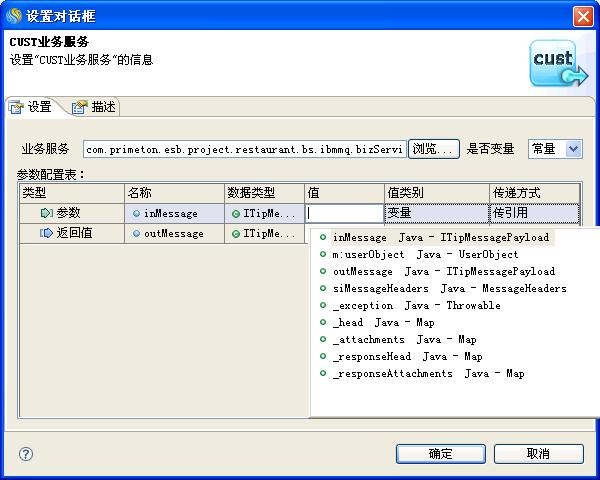Click the 名称 column header
This screenshot has width=600, height=480.
coord(174,193)
